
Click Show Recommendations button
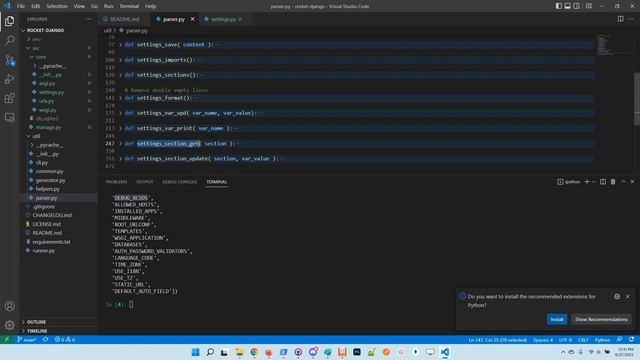(601, 319)
